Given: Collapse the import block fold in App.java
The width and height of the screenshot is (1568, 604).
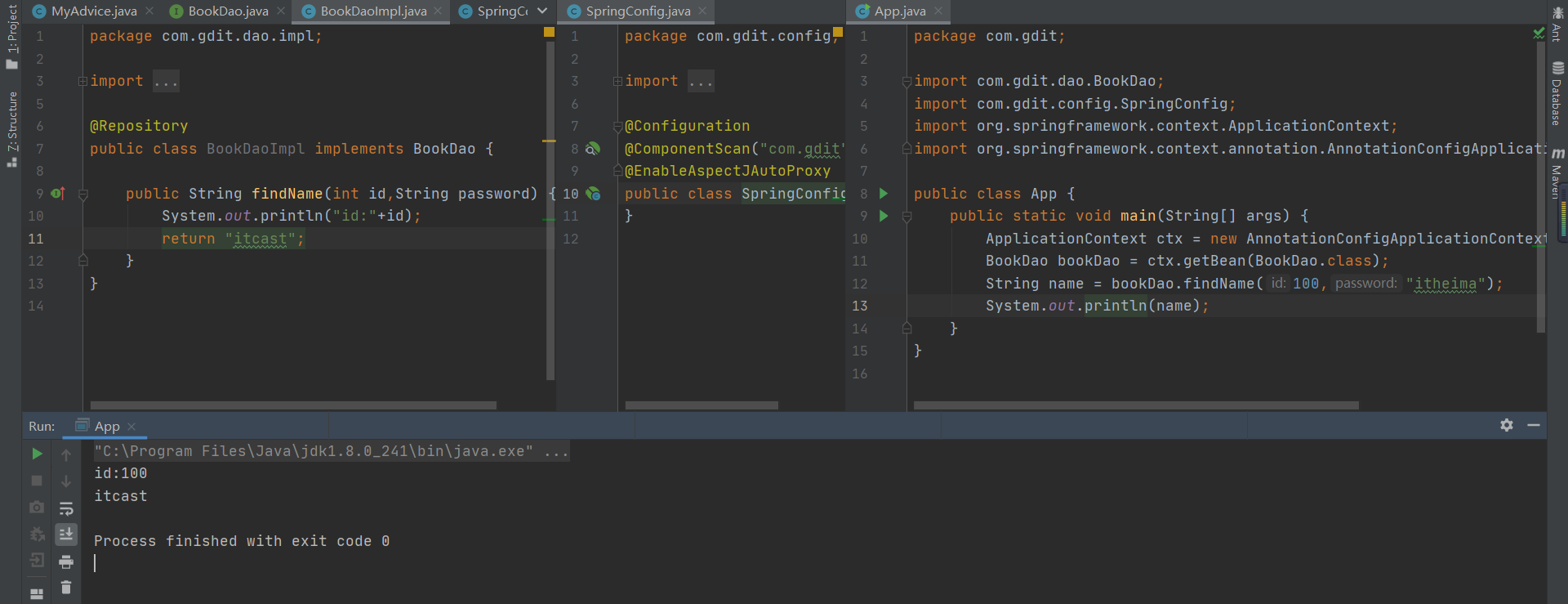Looking at the screenshot, I should (x=906, y=82).
